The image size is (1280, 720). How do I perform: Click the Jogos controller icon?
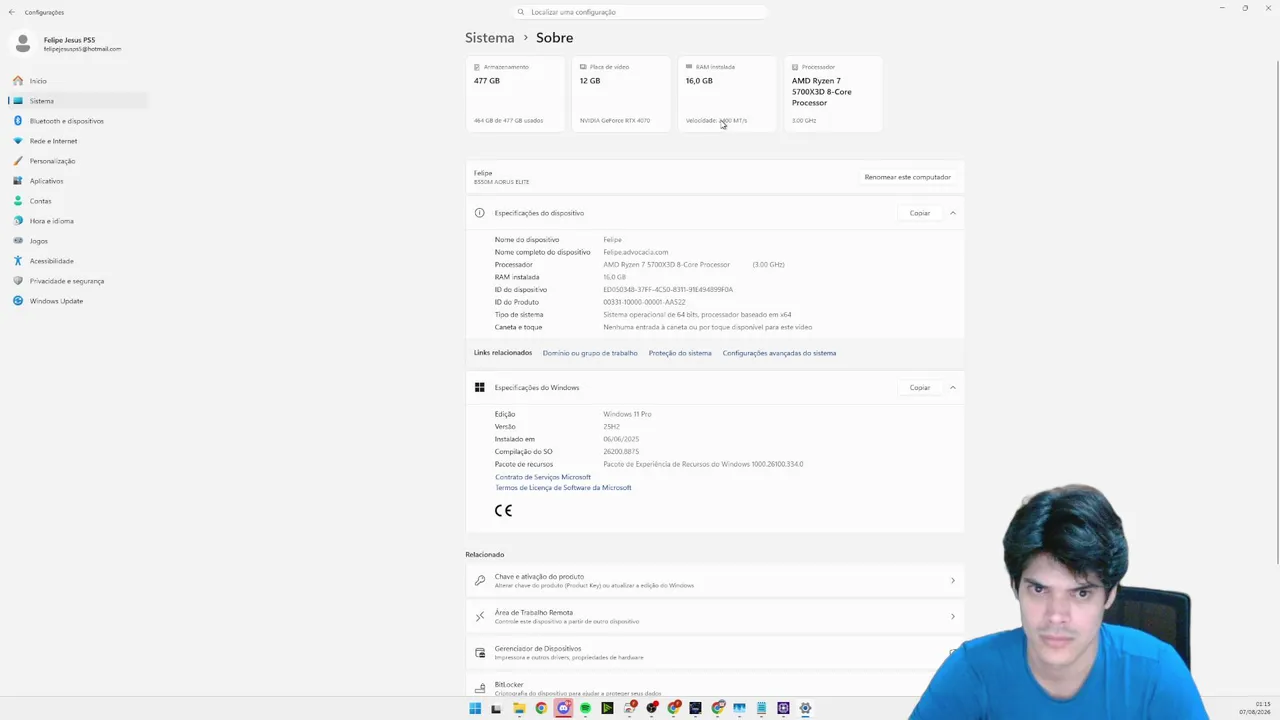click(x=18, y=241)
